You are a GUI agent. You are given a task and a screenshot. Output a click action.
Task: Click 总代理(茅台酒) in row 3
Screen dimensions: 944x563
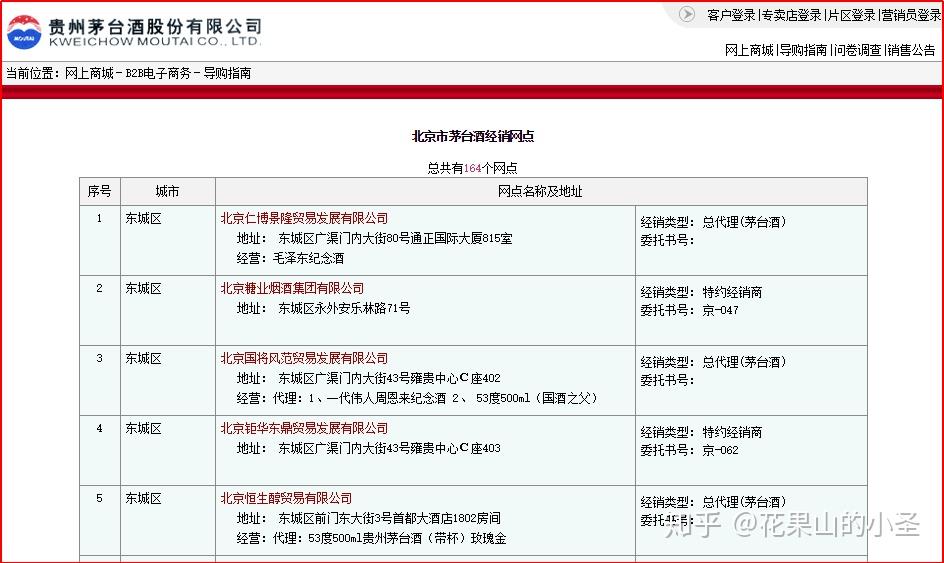click(744, 362)
